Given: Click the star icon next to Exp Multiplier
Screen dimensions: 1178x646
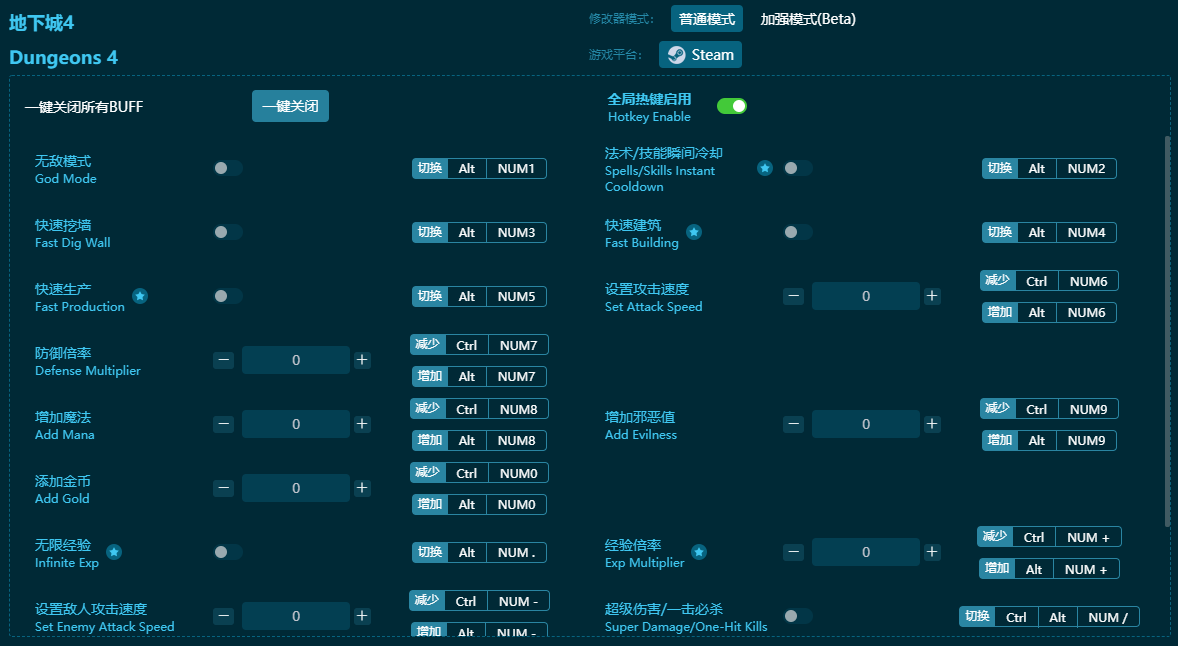Looking at the screenshot, I should point(699,552).
